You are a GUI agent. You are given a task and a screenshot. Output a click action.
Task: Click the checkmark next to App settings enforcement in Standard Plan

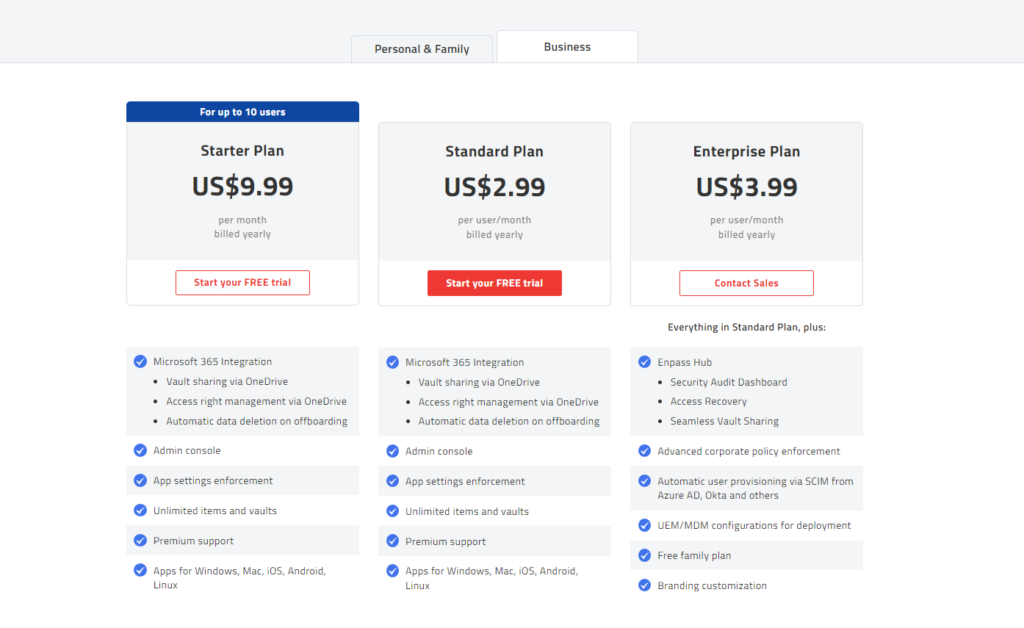pos(392,480)
